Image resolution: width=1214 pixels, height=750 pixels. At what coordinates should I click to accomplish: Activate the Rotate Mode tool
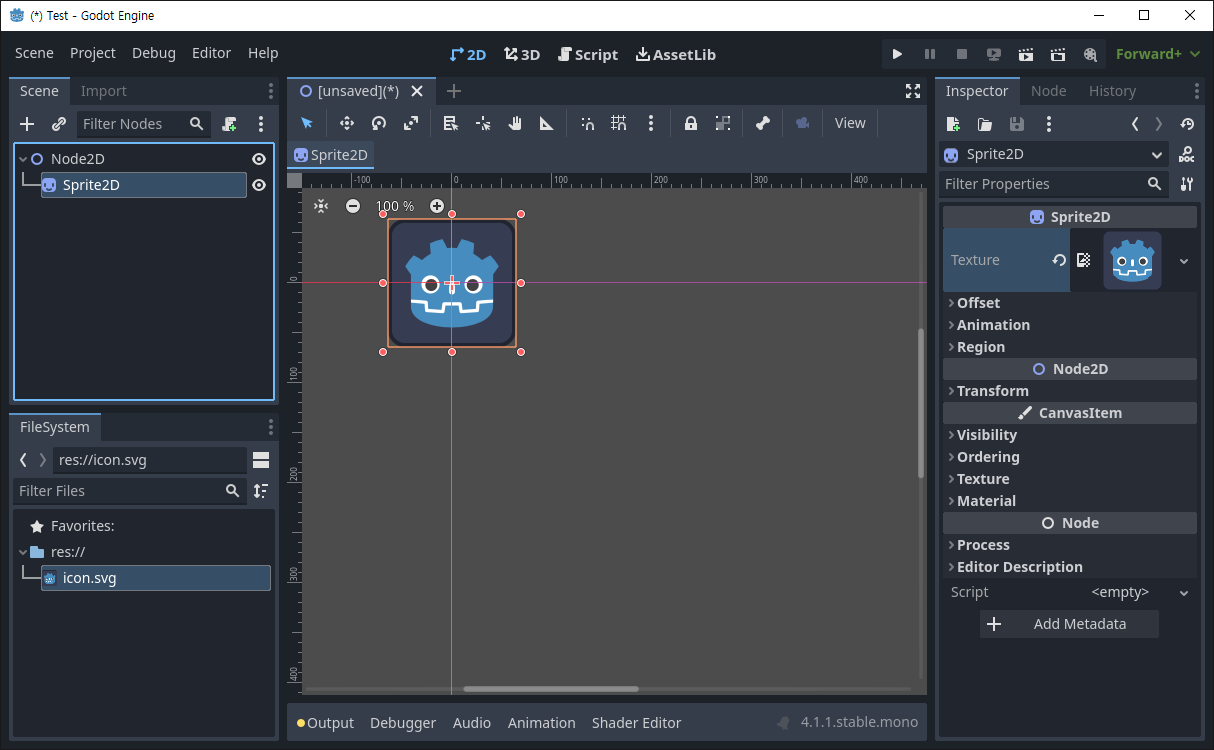[379, 123]
